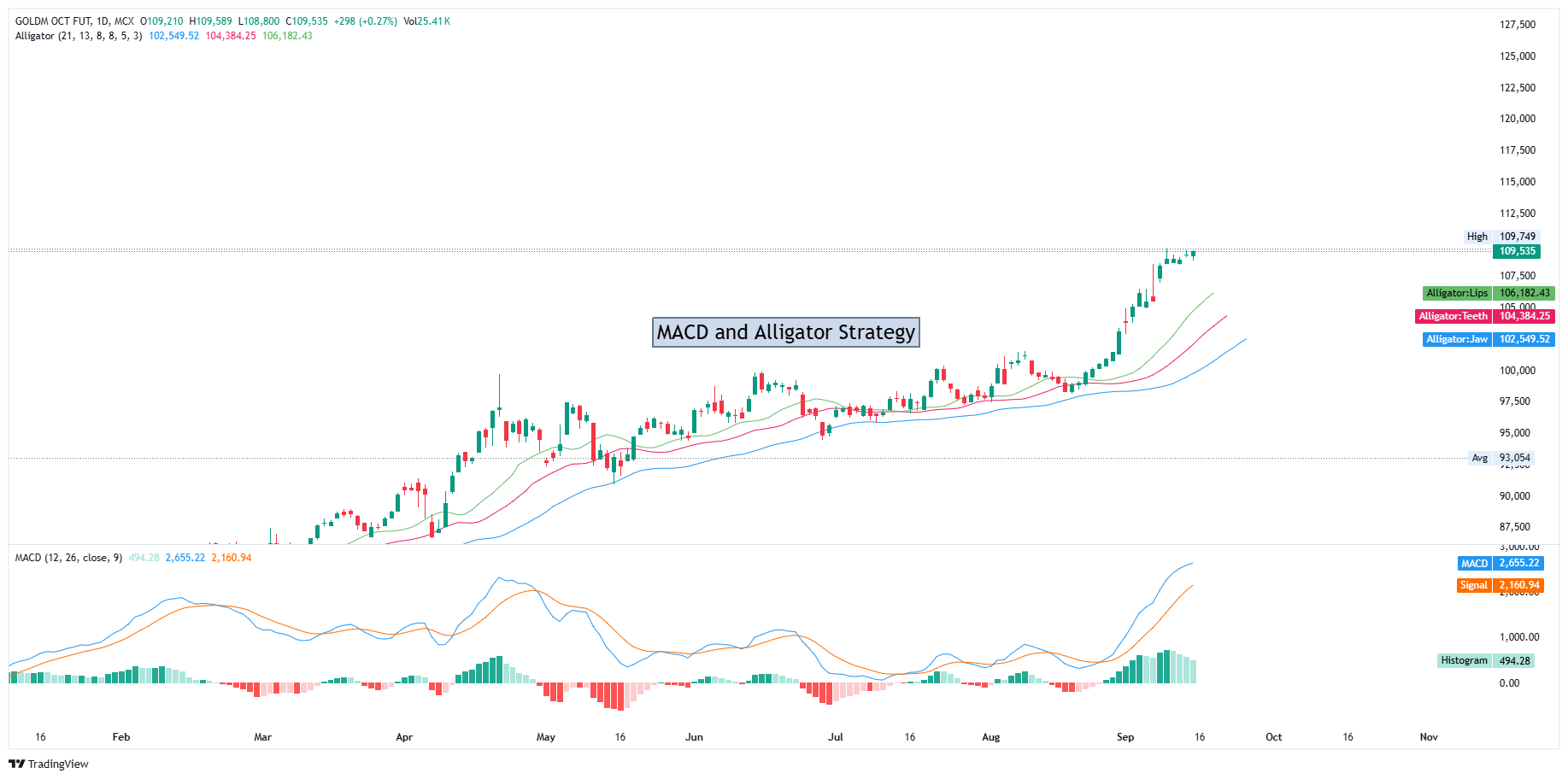This screenshot has width=1568, height=779.
Task: Click the Oct label on time axis
Action: tap(1273, 737)
